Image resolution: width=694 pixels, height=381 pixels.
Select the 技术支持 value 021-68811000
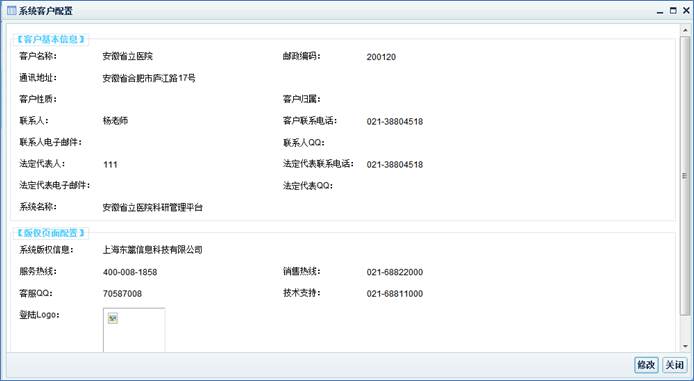click(395, 294)
